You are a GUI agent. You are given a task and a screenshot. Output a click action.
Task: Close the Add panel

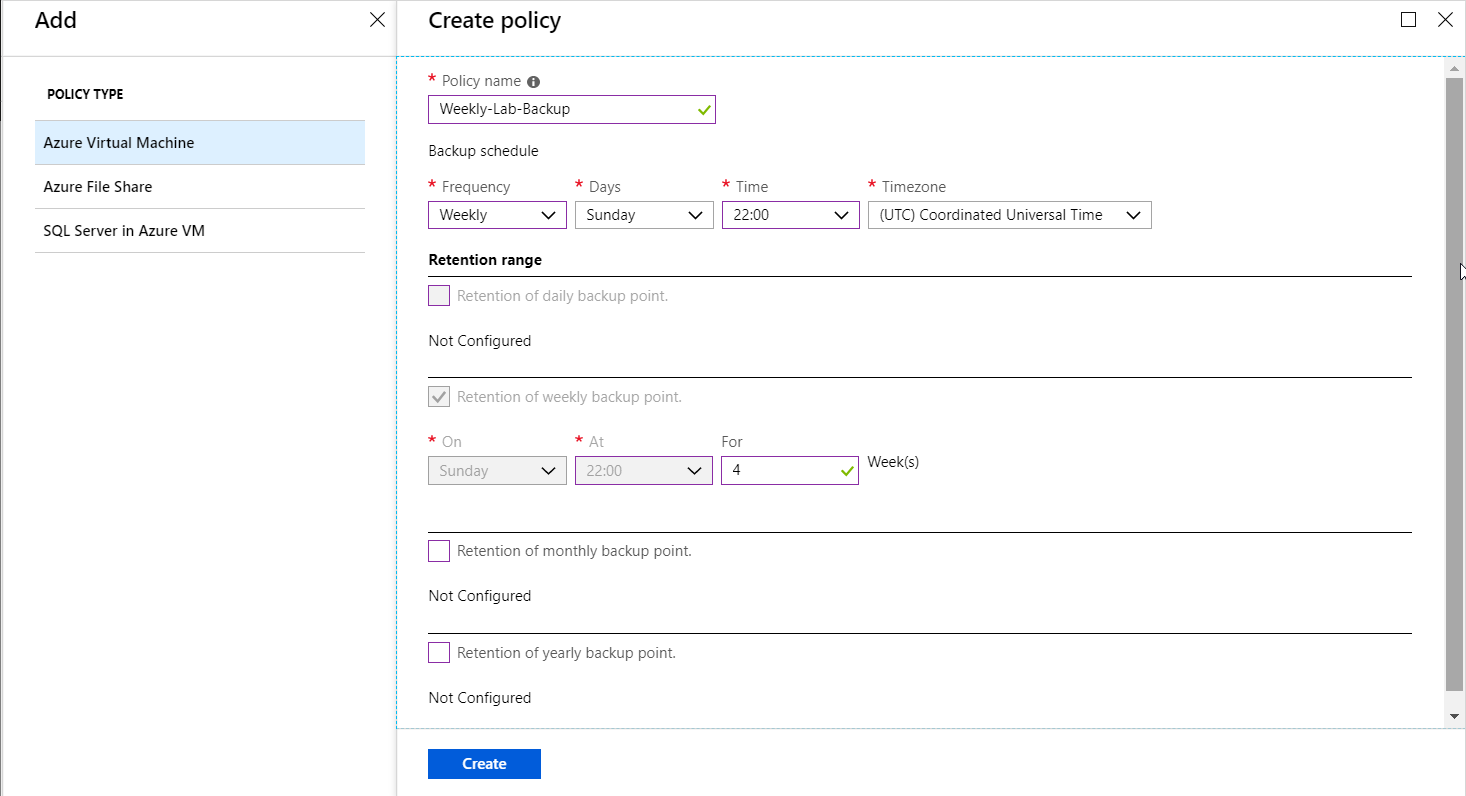pyautogui.click(x=377, y=20)
